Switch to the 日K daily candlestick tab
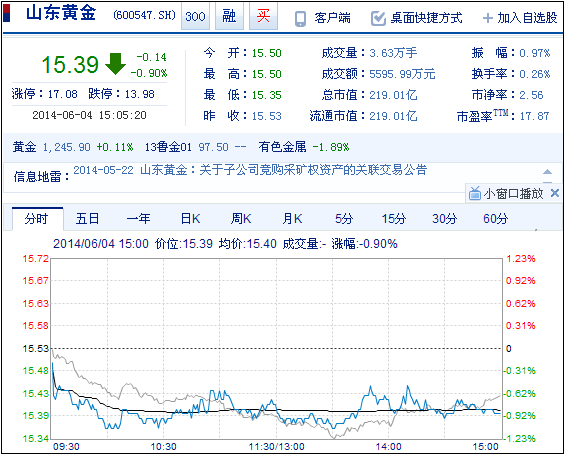 click(190, 219)
